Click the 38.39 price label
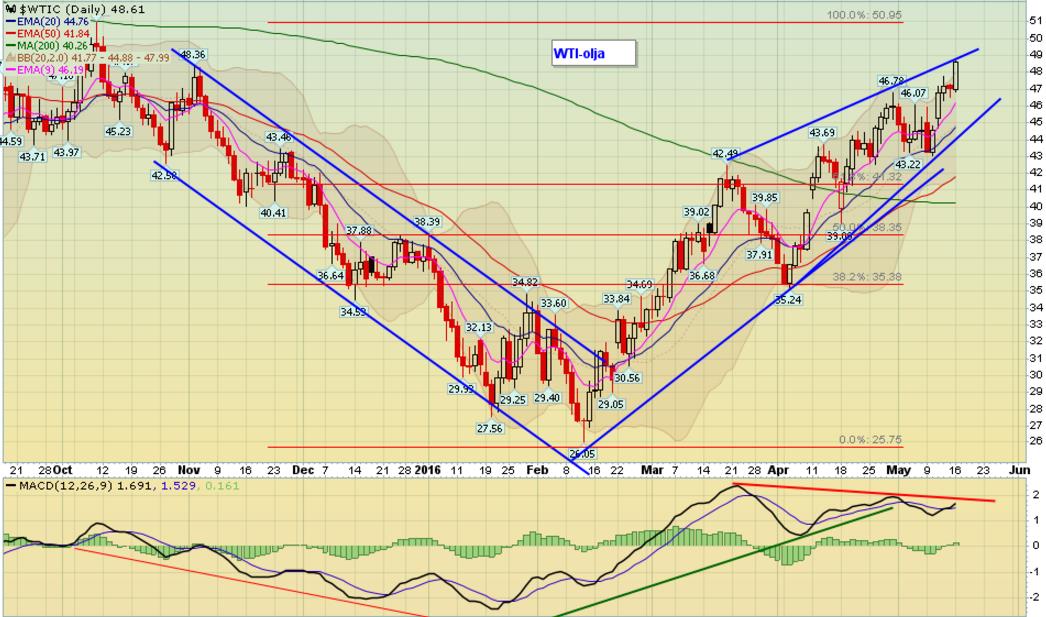 click(x=427, y=222)
